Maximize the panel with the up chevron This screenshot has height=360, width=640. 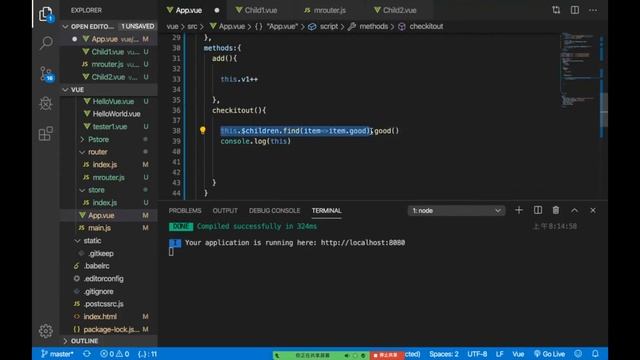click(x=574, y=211)
